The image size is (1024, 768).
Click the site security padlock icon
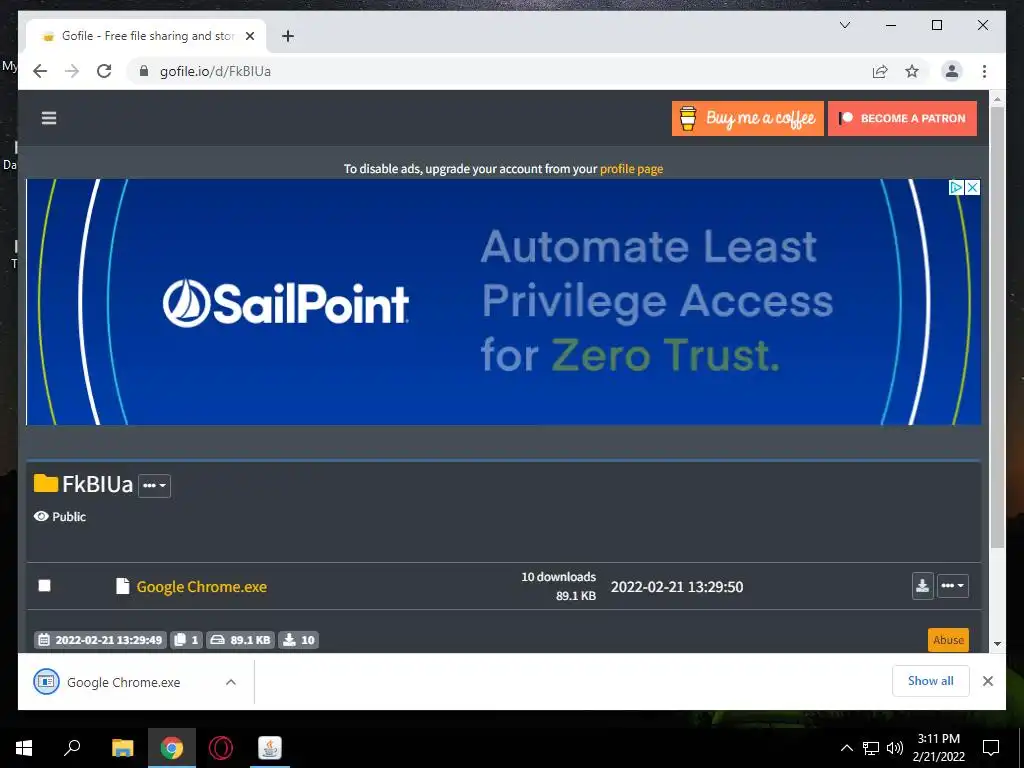(x=144, y=71)
